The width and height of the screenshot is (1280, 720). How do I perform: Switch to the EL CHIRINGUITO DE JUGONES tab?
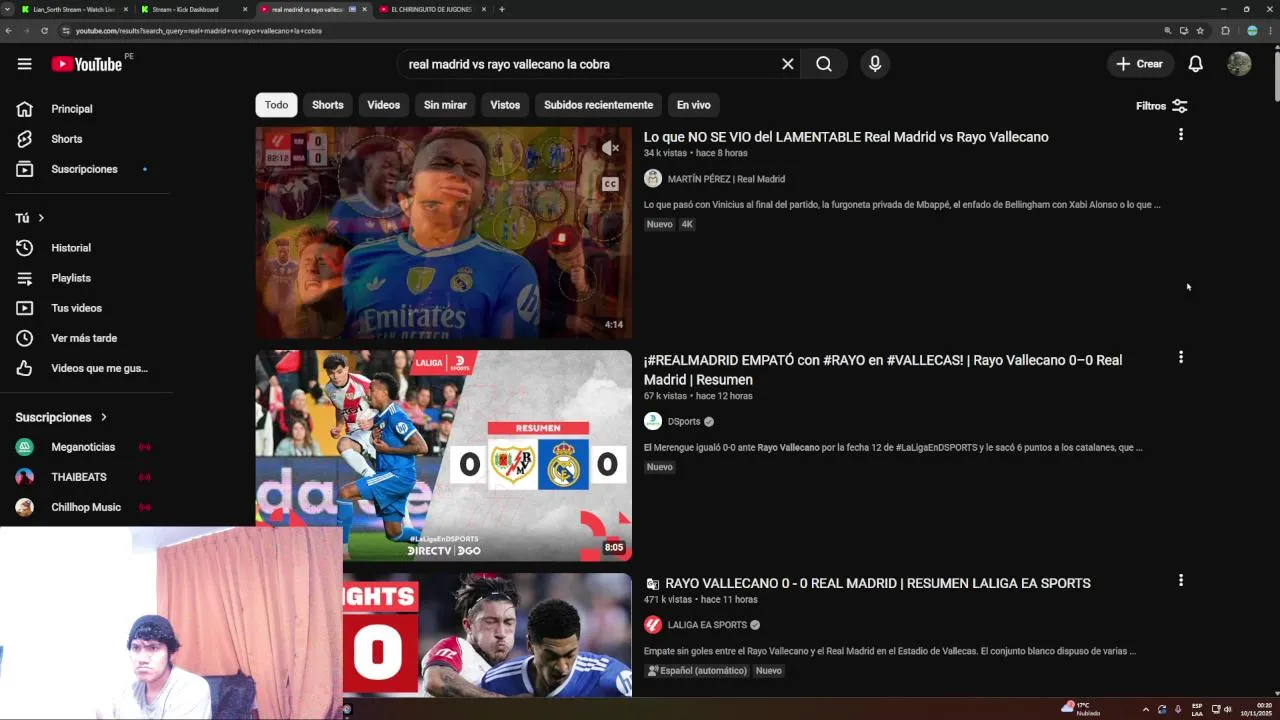(x=432, y=9)
